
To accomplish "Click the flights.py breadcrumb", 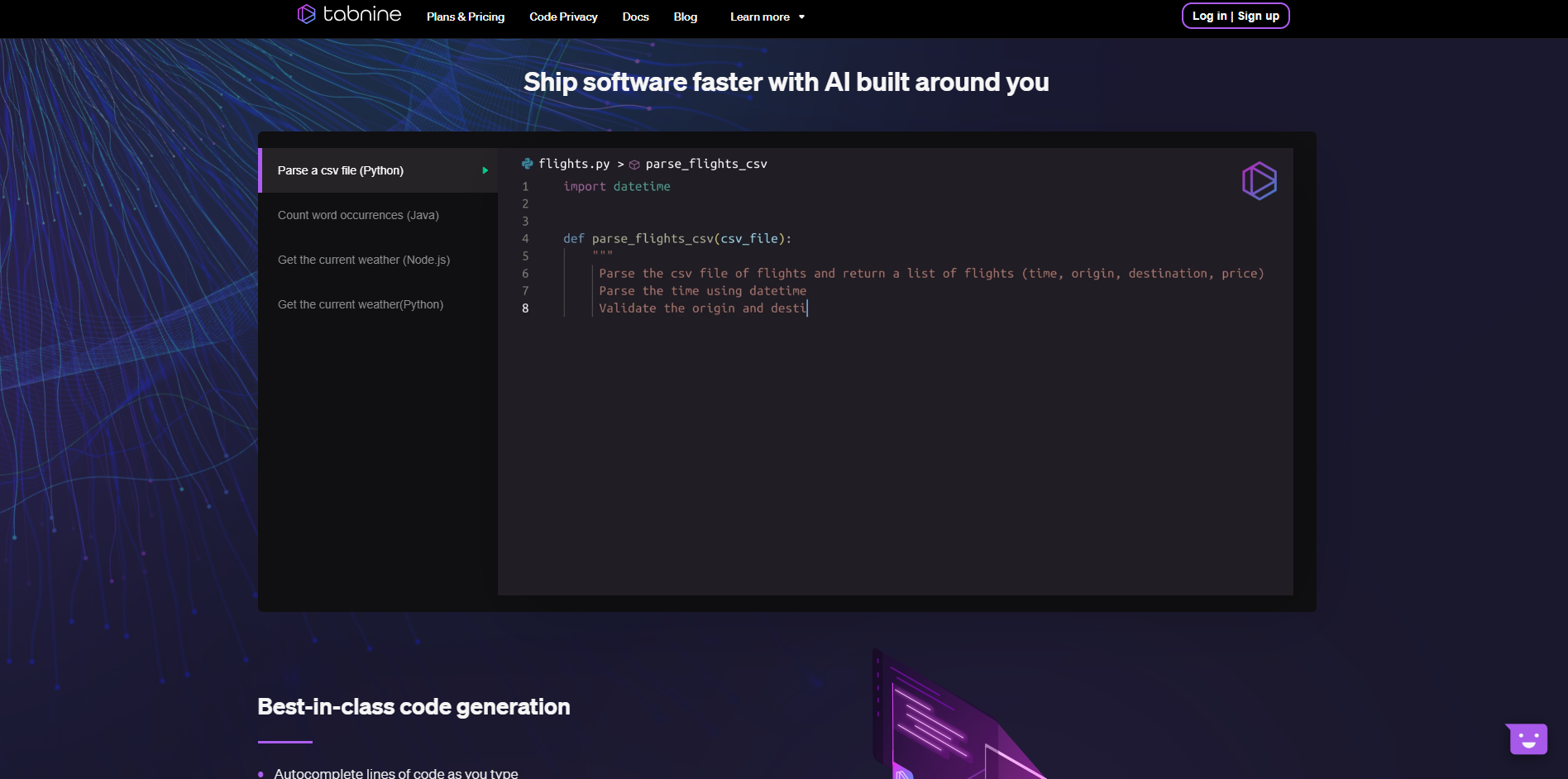I will (574, 164).
